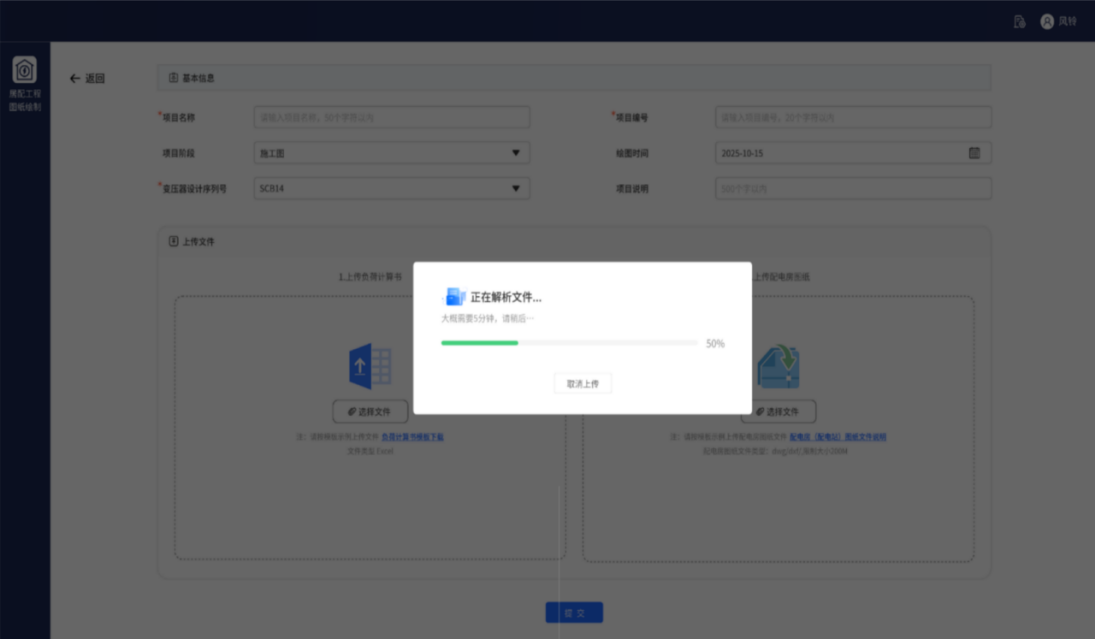Open the user avatar 风铃 menu
This screenshot has width=1096, height=639.
1058,22
